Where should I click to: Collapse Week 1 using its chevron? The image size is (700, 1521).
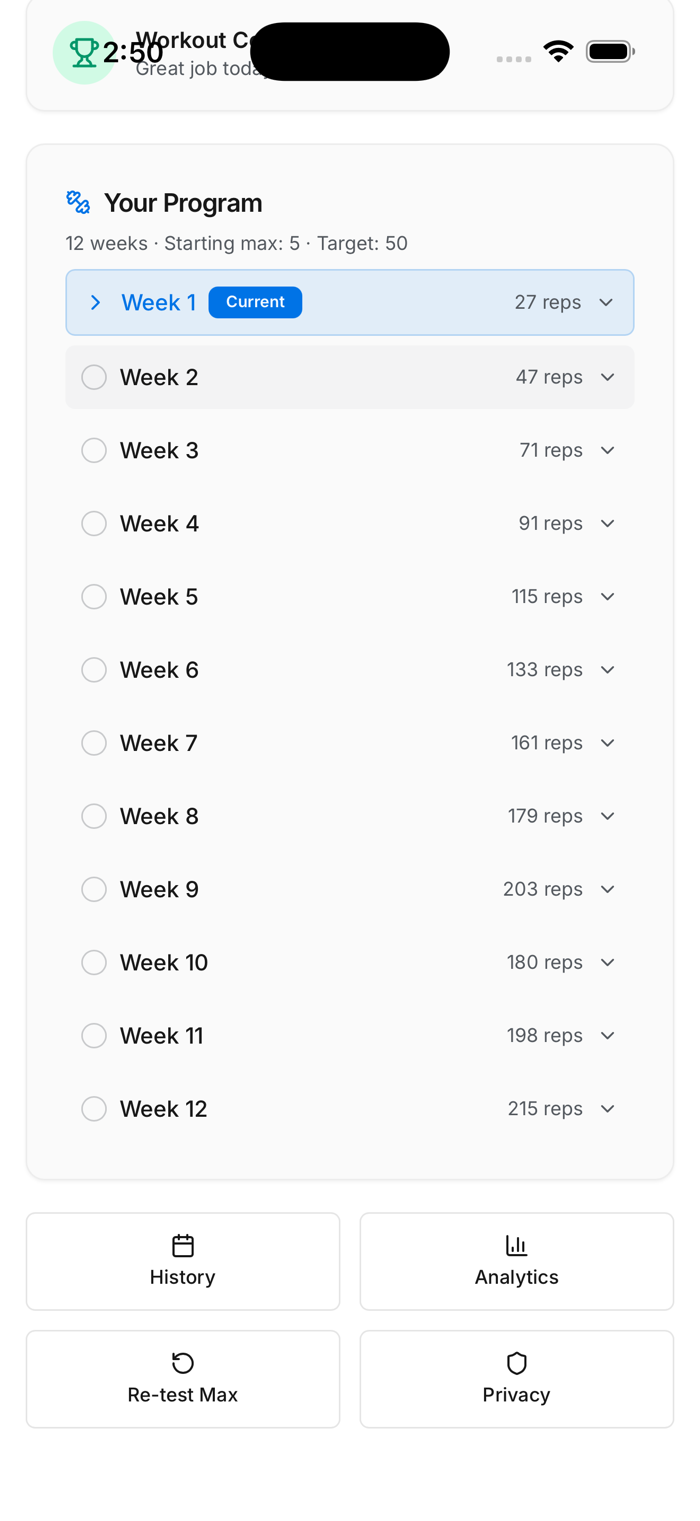click(606, 302)
